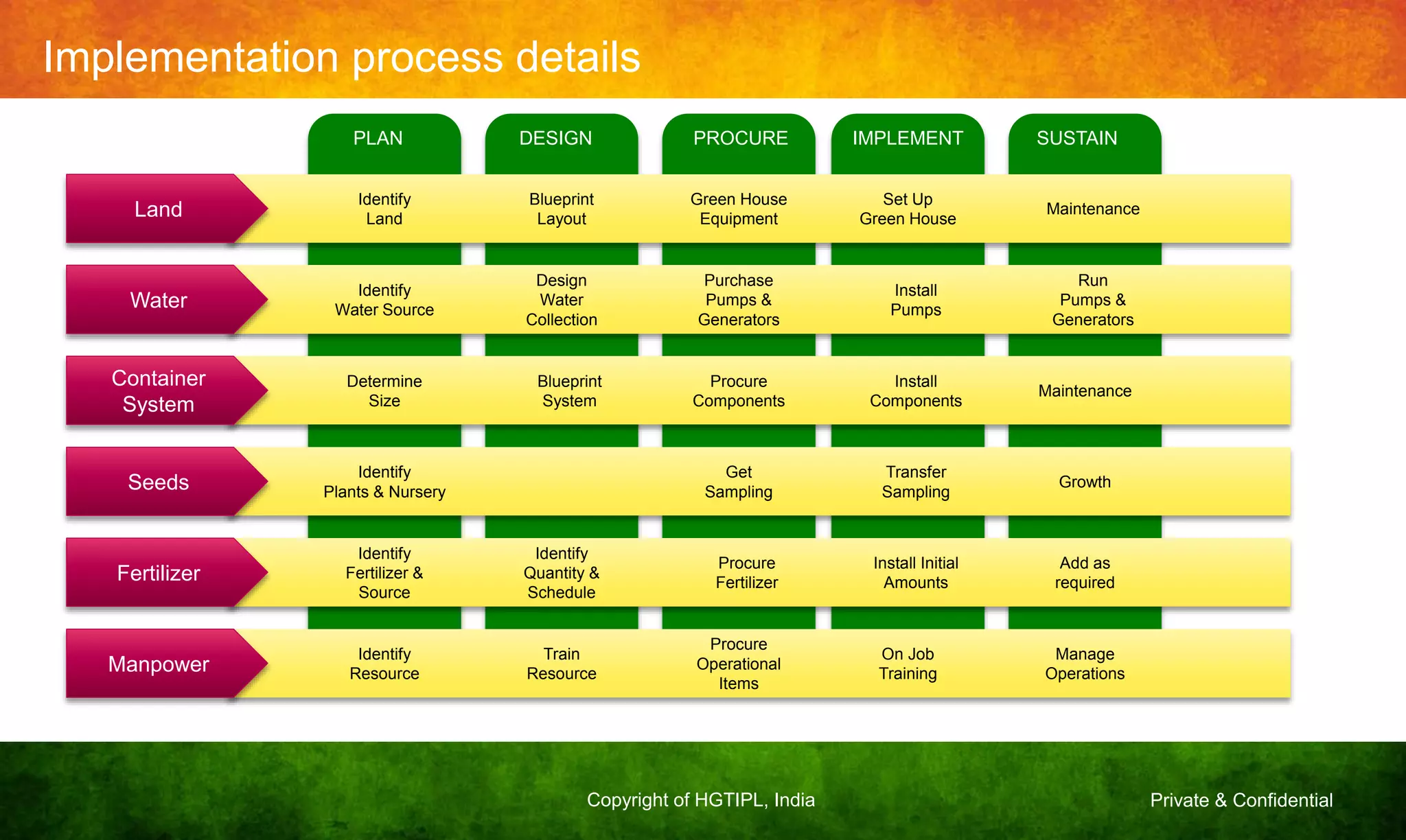
Task: Click the Private & Confidential footer text
Action: pyautogui.click(x=1241, y=800)
